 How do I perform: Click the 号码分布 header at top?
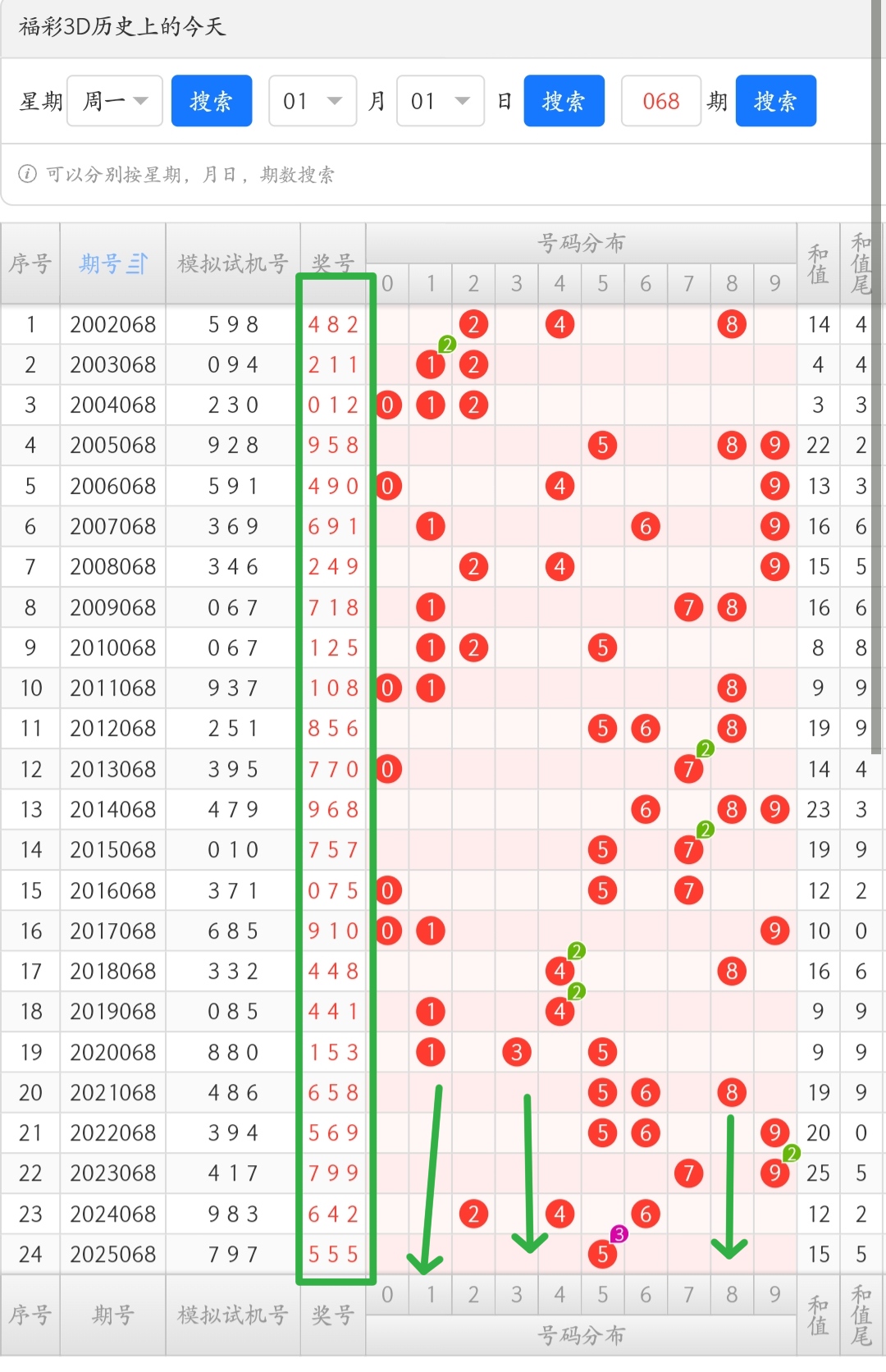582,243
